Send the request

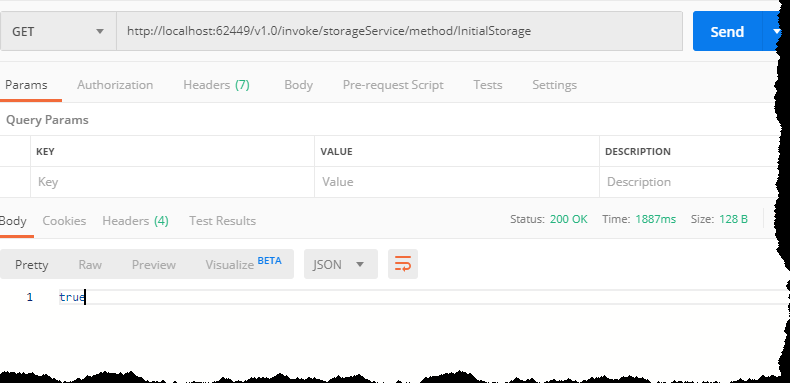(x=727, y=31)
